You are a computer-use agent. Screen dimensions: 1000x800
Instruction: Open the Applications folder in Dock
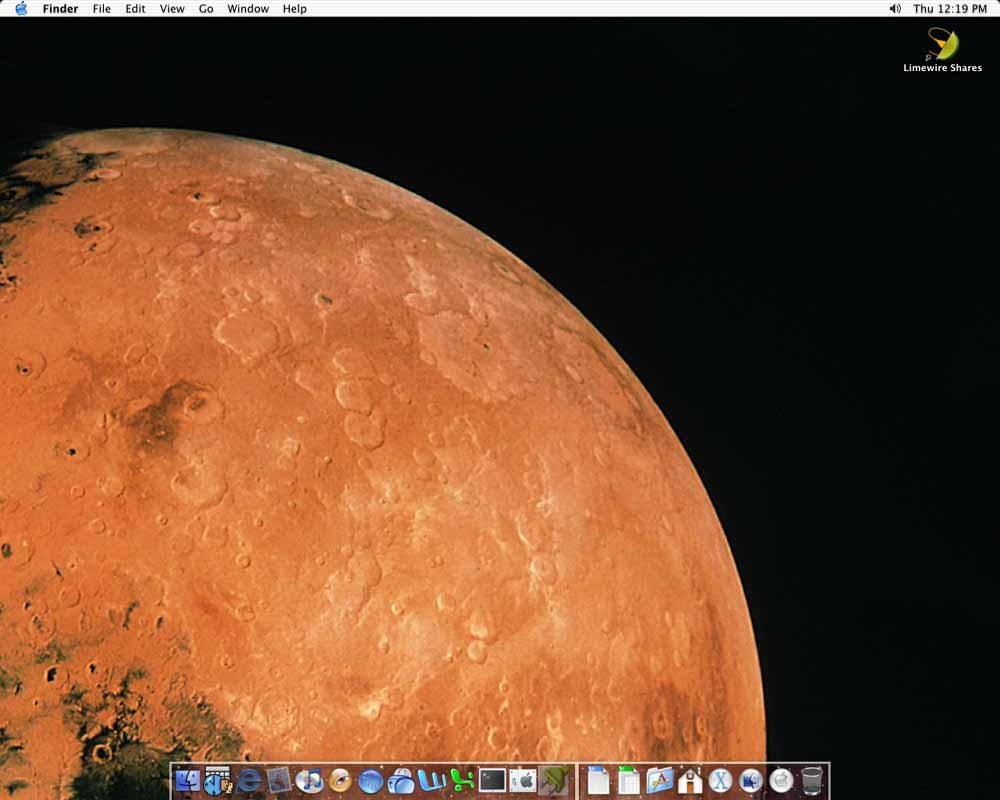[x=659, y=781]
